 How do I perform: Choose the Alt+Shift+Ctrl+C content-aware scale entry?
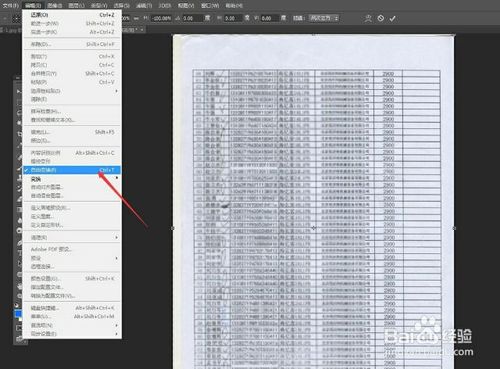click(x=72, y=153)
